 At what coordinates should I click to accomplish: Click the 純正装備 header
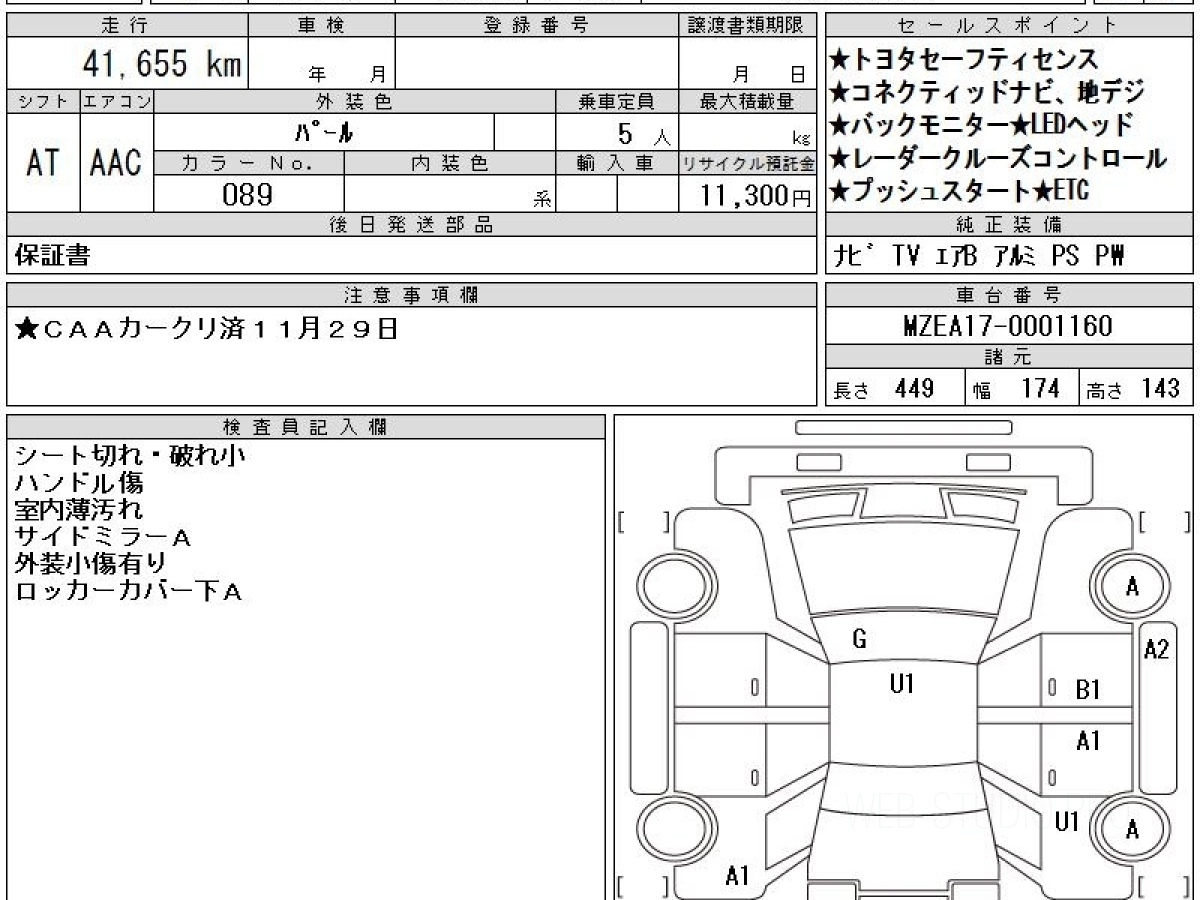1009,225
